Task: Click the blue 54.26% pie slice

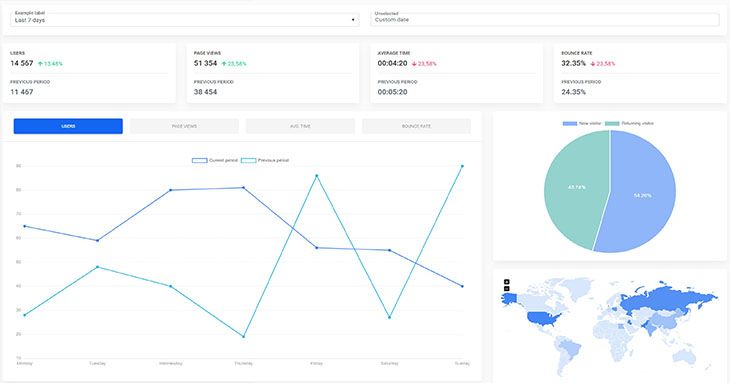Action: tap(642, 195)
